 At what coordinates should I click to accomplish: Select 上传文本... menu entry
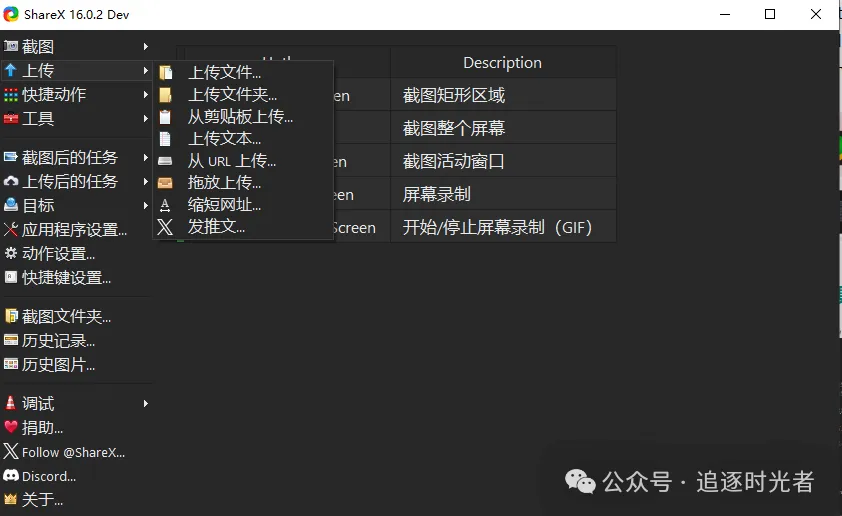point(244,139)
